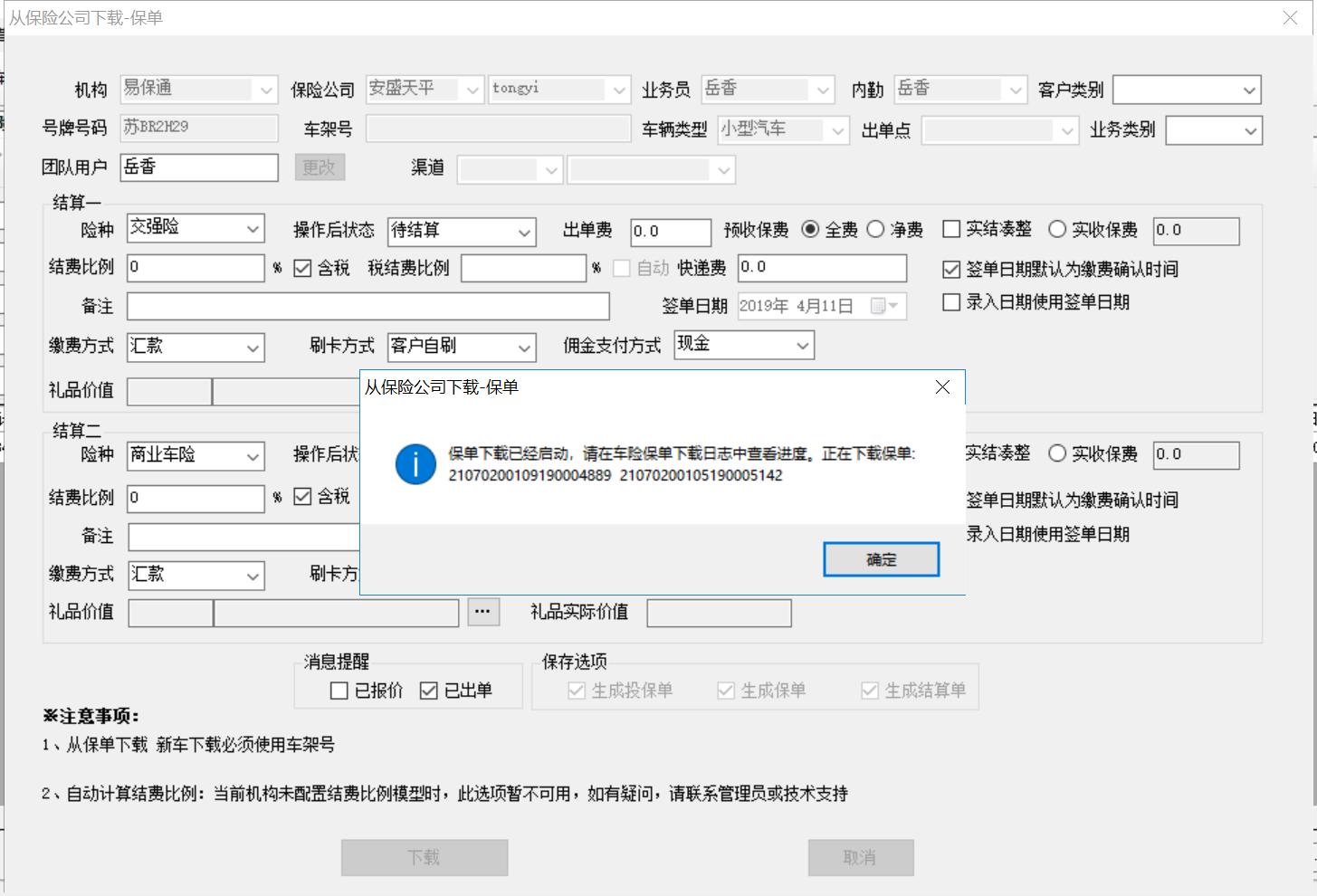Close the 从保险公司下载-保单 message box
This screenshot has height=896, width=1317.
(x=942, y=387)
